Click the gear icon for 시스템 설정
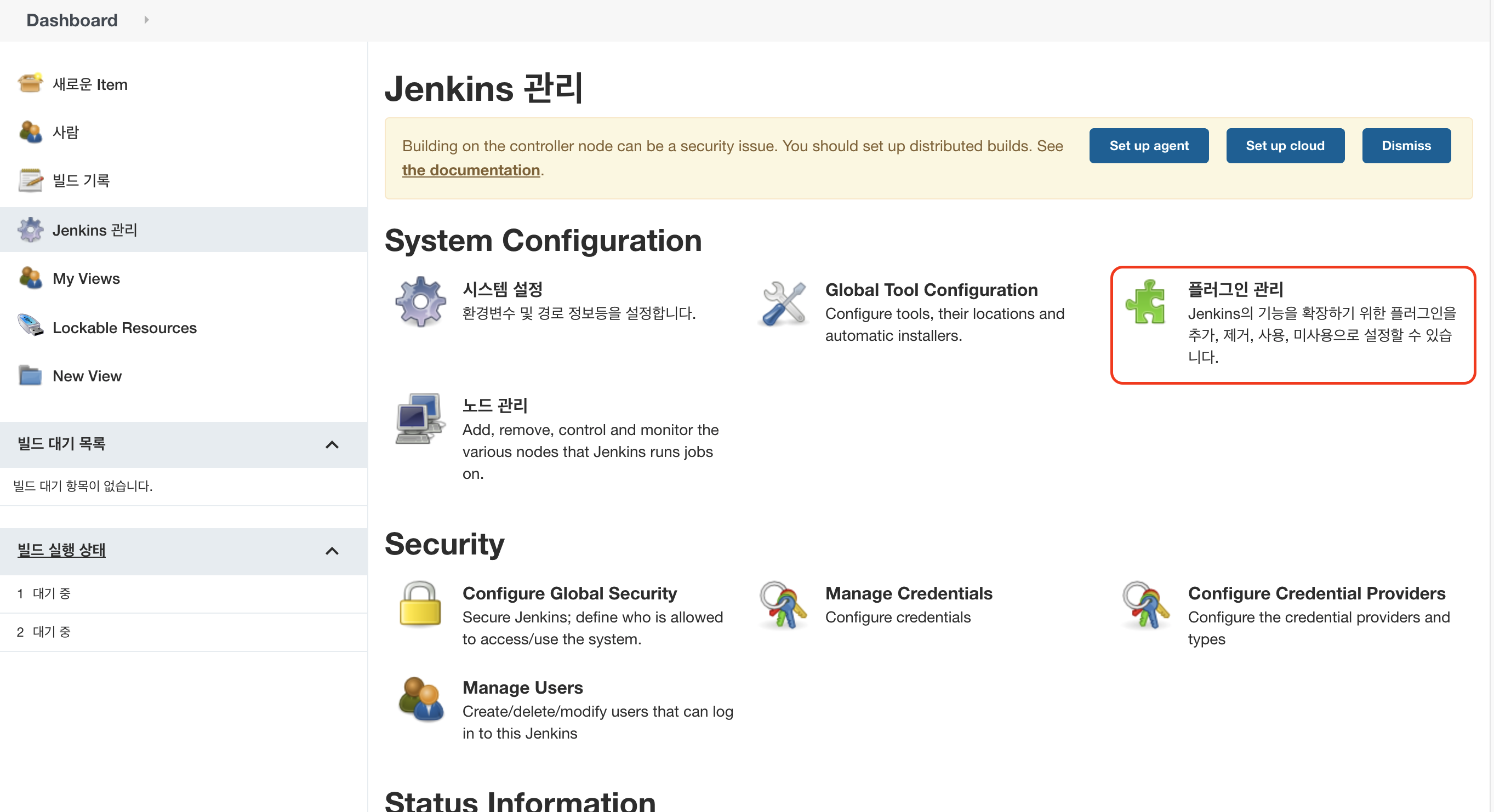The image size is (1494, 812). (420, 301)
